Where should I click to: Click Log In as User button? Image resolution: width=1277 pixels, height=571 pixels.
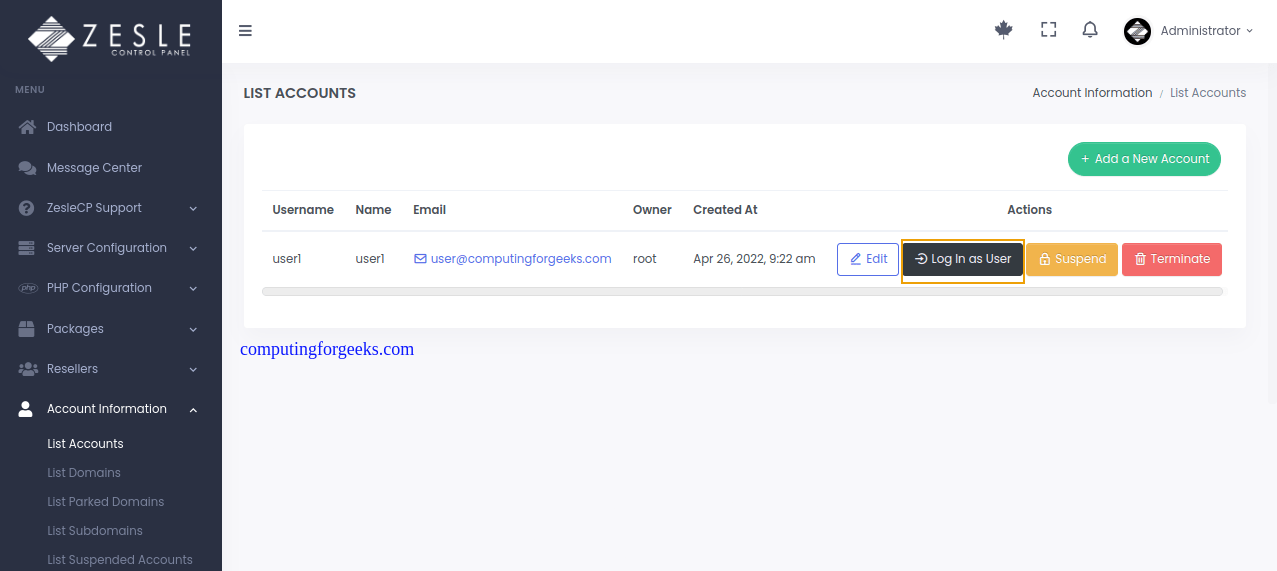click(x=963, y=259)
